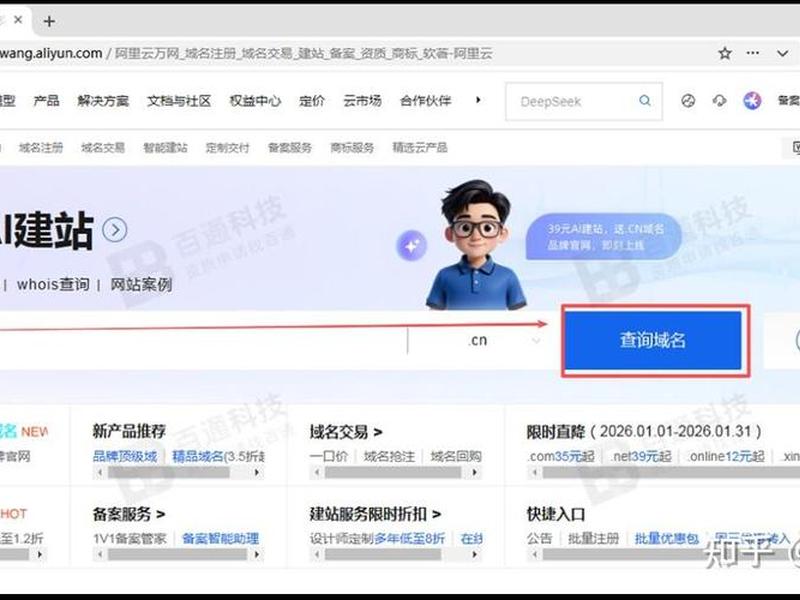Click the 公告 link in 快捷入口
This screenshot has height=600, width=800.
pos(539,538)
